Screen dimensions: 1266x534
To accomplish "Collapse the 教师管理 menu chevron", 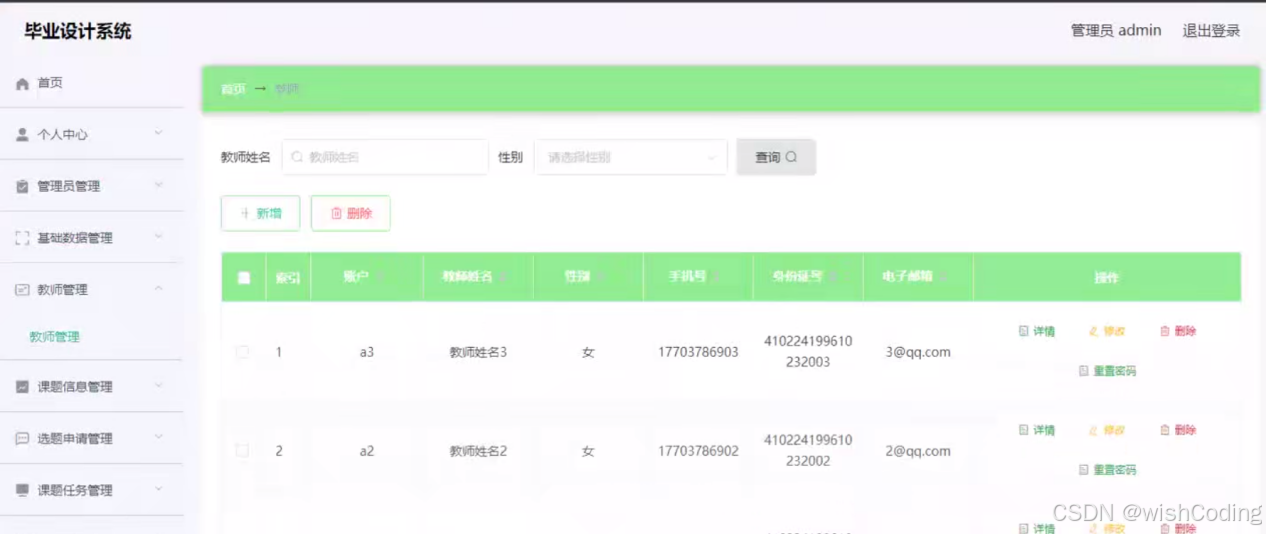I will coord(158,290).
